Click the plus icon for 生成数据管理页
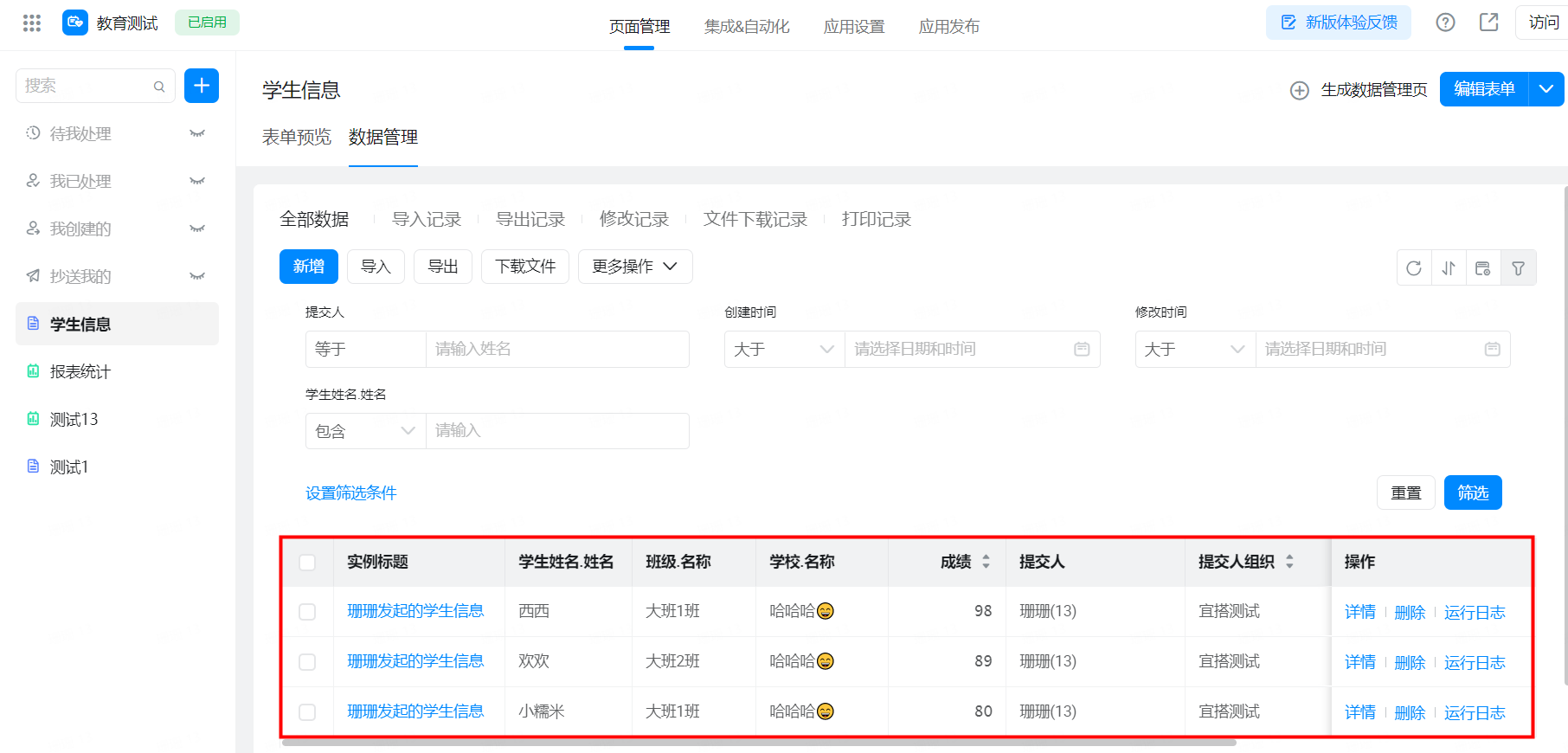1568x753 pixels. click(1300, 90)
